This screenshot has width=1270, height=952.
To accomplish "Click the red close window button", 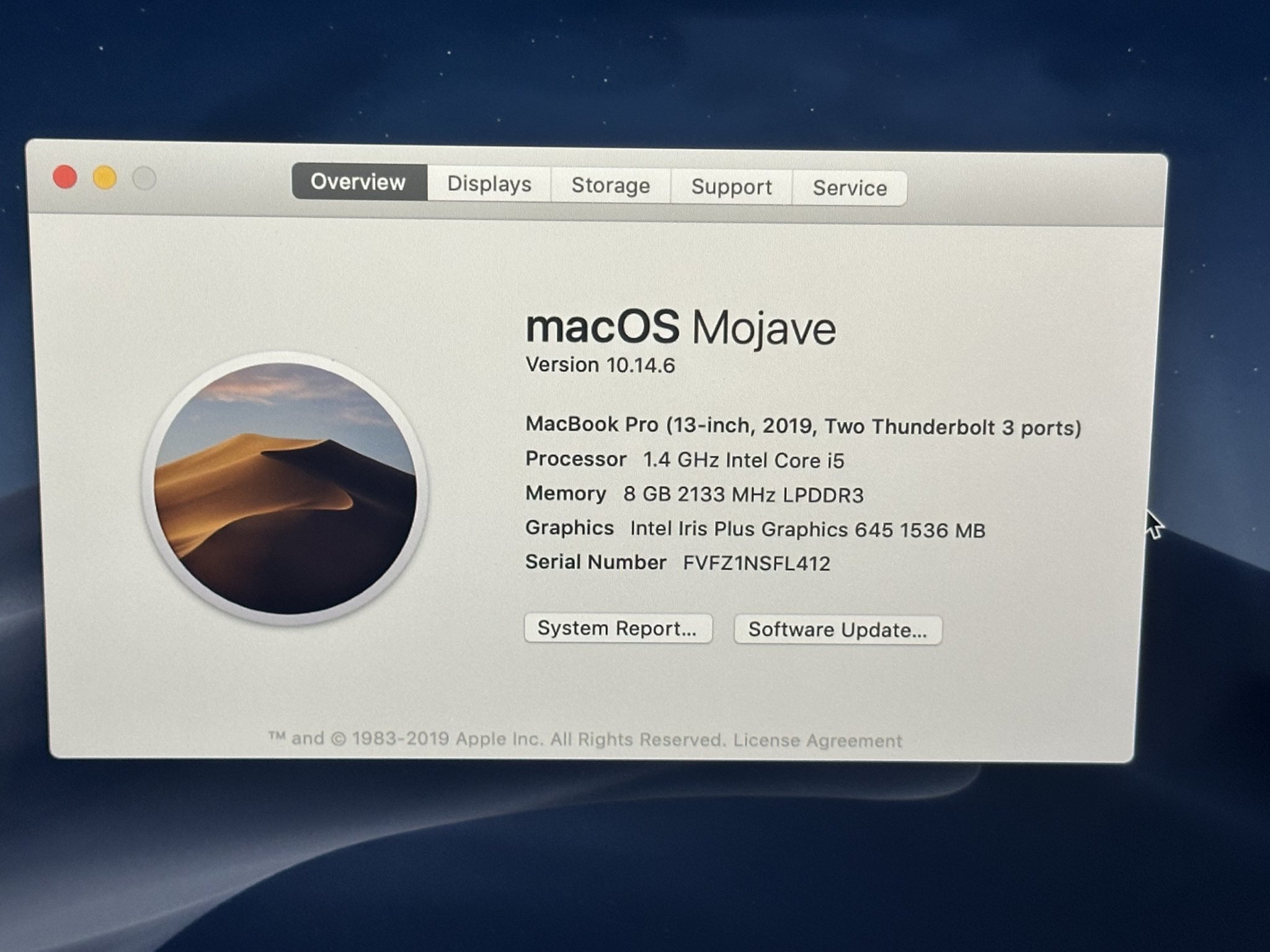I will pos(65,177).
